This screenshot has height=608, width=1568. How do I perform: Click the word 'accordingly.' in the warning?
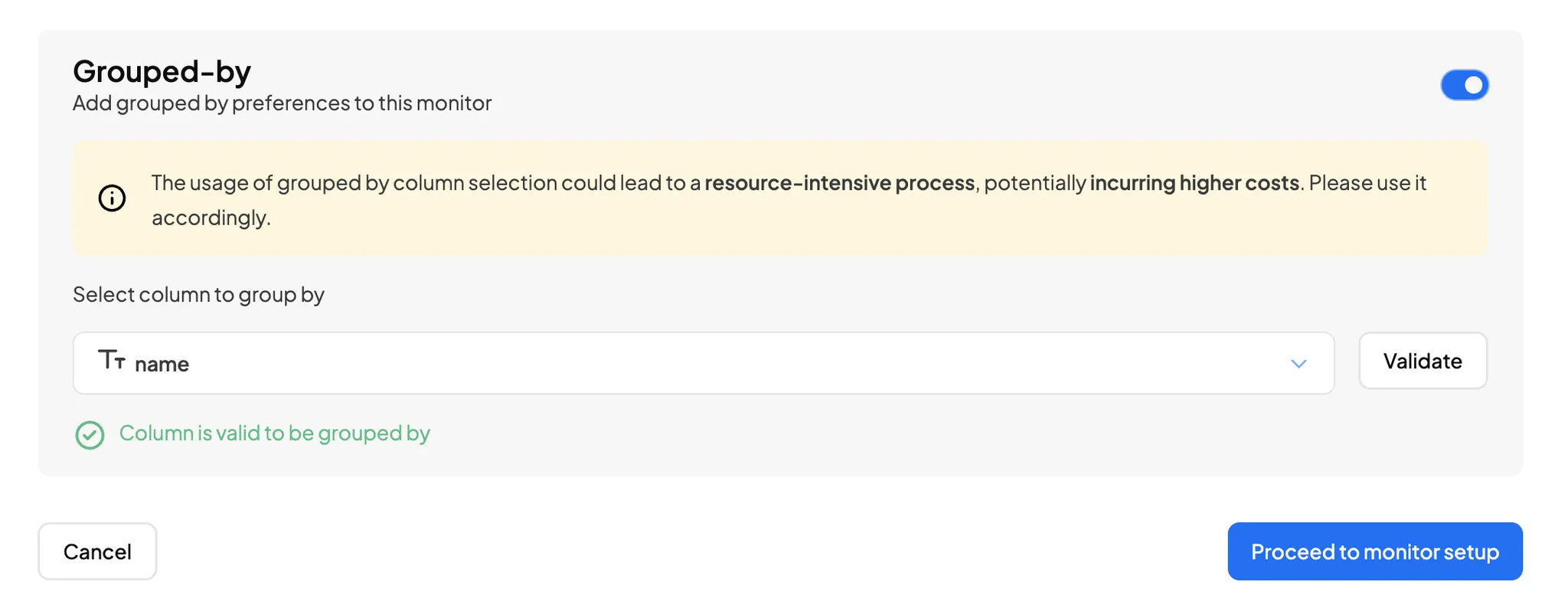tap(211, 218)
